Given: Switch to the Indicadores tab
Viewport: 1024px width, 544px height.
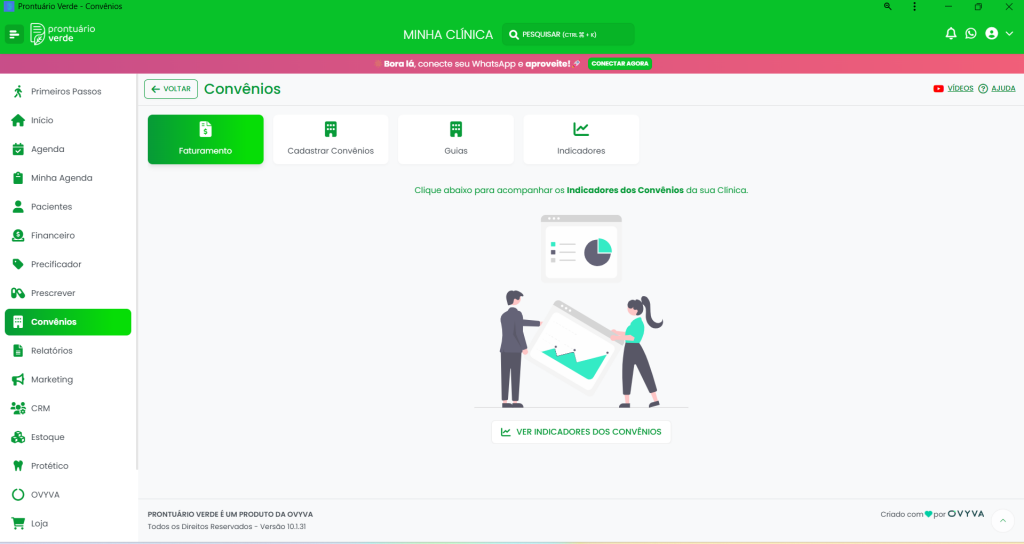Looking at the screenshot, I should tap(581, 139).
